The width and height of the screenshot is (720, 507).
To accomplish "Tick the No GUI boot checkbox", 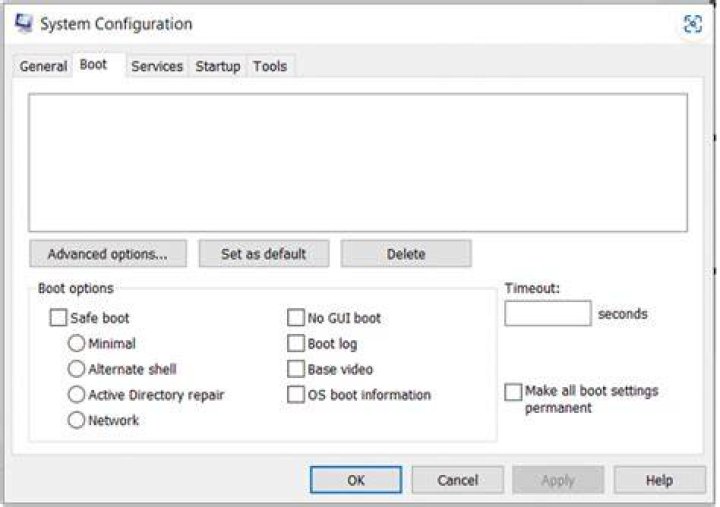I will tap(296, 317).
